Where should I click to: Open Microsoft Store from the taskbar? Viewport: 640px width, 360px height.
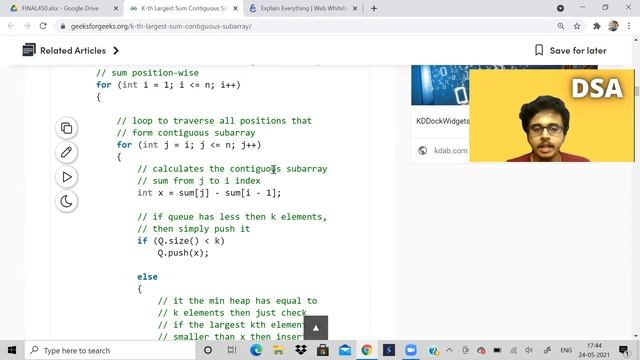tap(322, 350)
